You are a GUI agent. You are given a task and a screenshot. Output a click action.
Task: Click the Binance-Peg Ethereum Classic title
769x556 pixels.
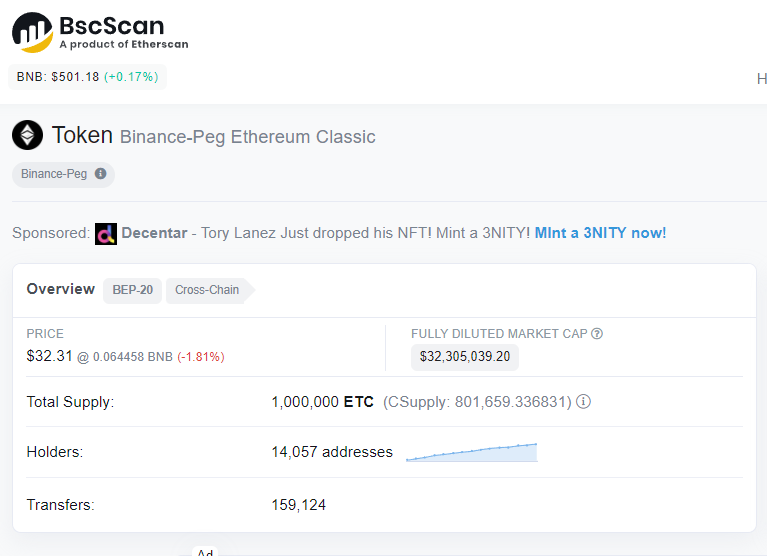(x=248, y=137)
